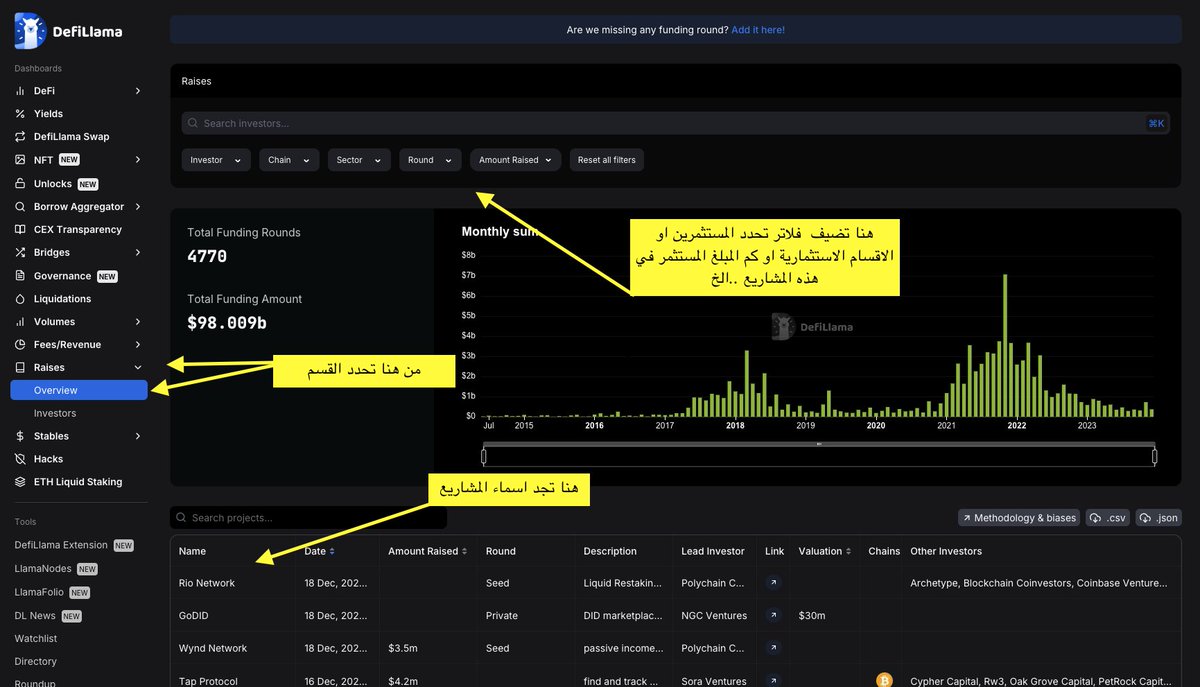The width and height of the screenshot is (1200, 687).
Task: Open Methodology & biases
Action: click(1019, 518)
